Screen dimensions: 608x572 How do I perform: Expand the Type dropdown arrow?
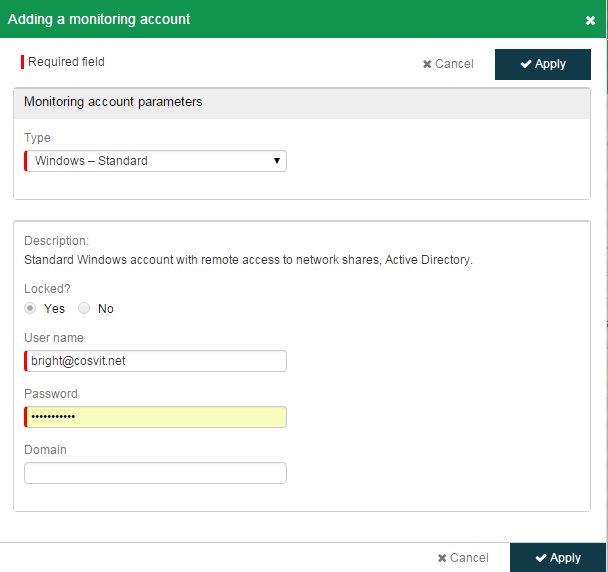click(x=277, y=161)
